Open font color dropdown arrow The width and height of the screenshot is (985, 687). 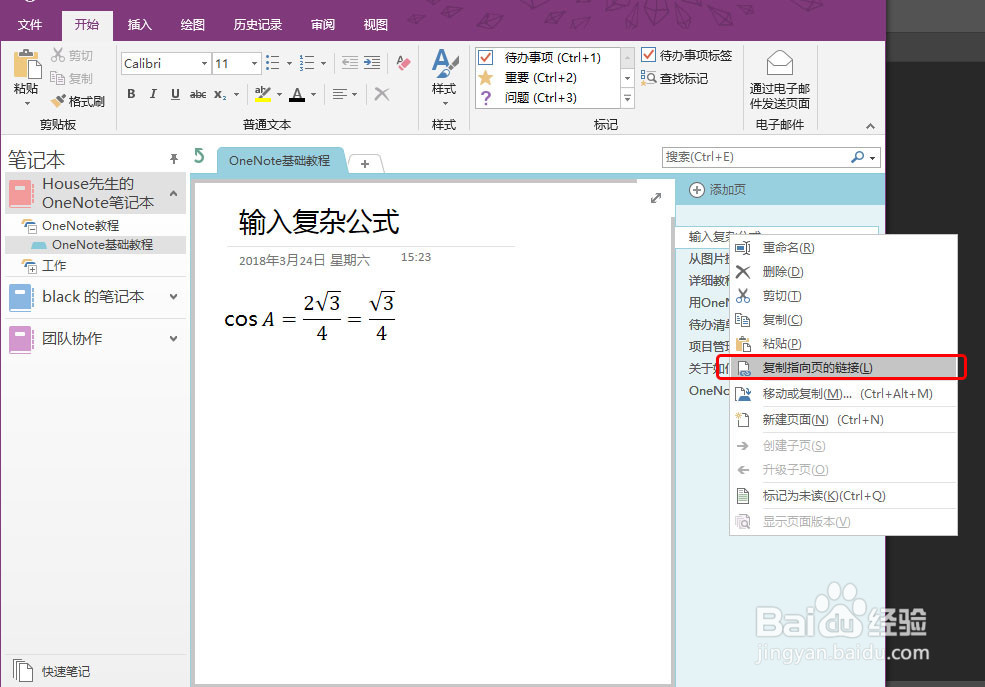pyautogui.click(x=313, y=95)
